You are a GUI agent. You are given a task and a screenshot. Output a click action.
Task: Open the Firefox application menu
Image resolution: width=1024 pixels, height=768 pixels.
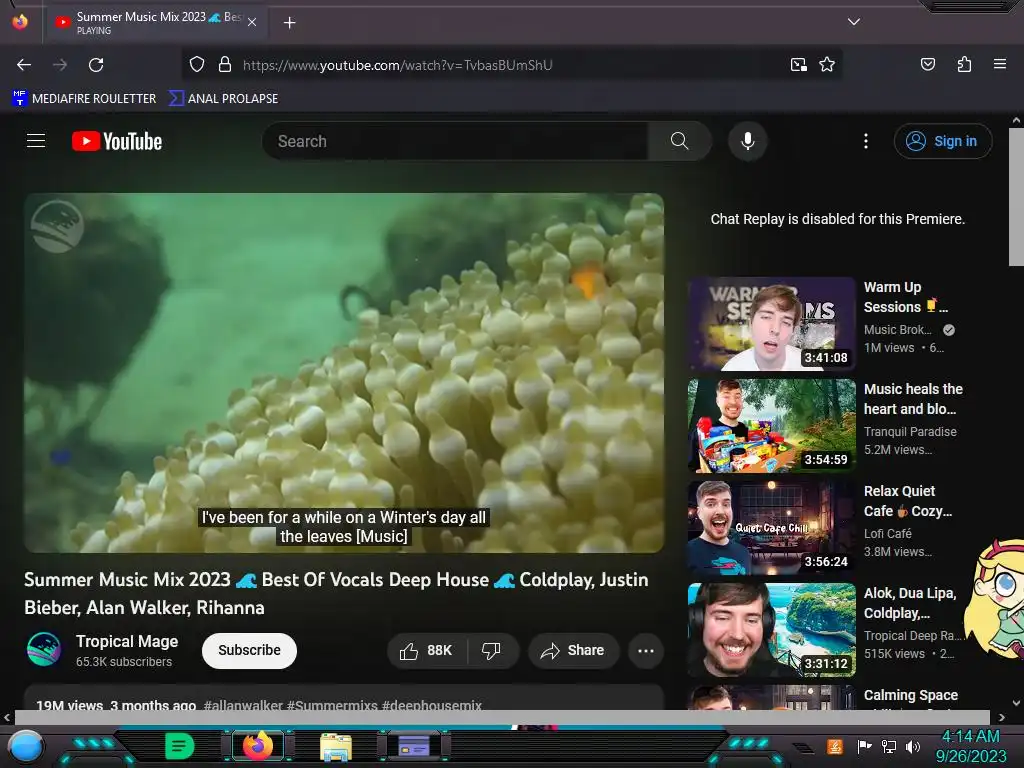pos(999,64)
